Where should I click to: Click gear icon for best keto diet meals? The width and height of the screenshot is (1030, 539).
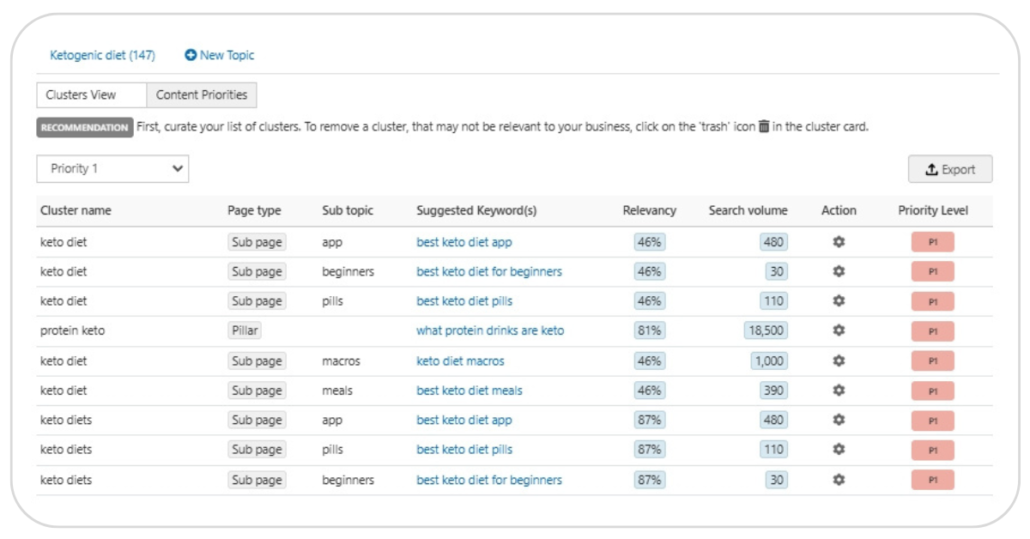point(839,391)
